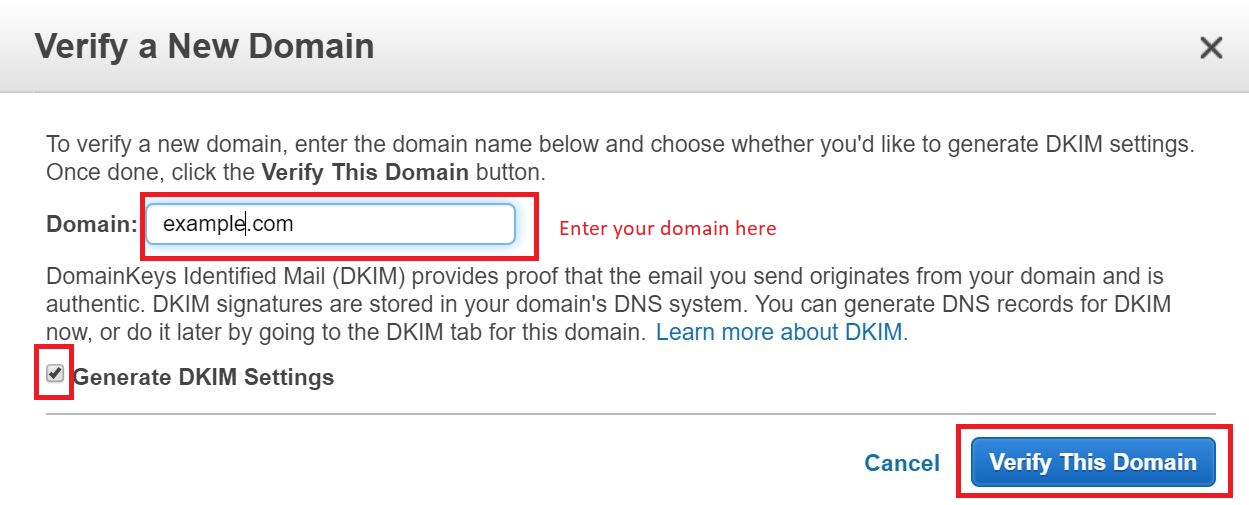
Task: Place cursor in example.com text
Action: [x=228, y=224]
